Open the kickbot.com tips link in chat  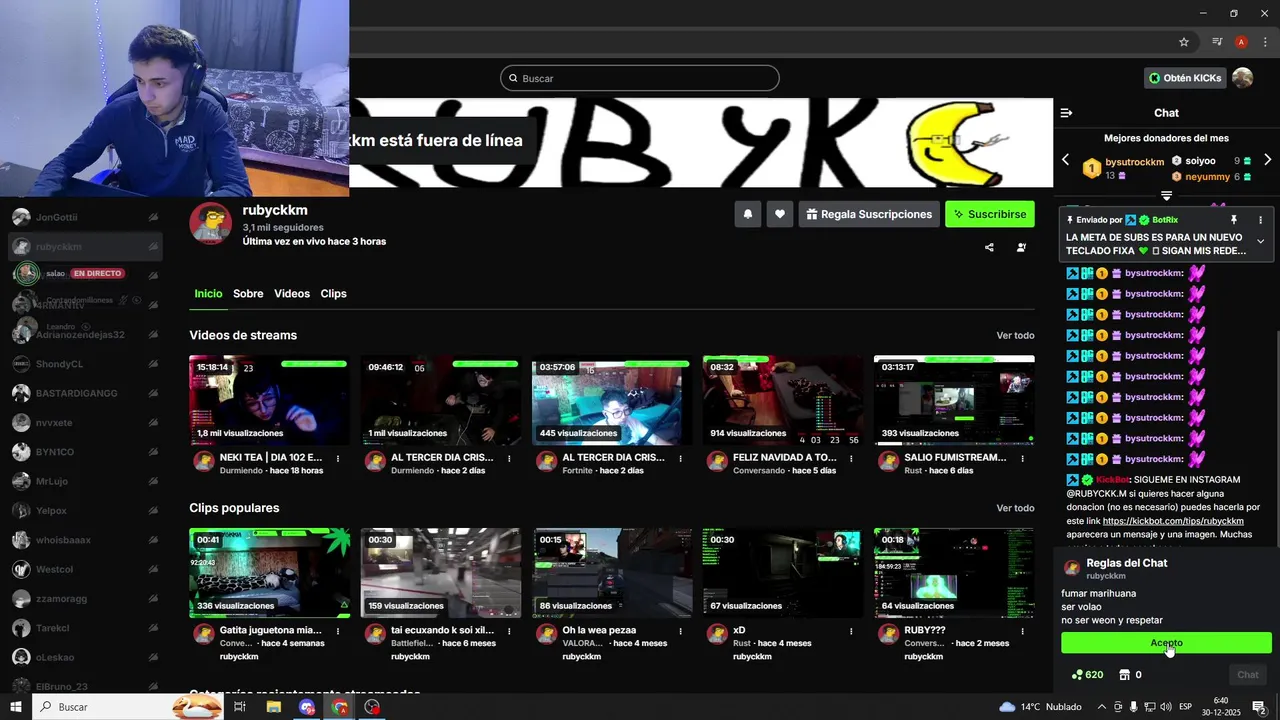1173,521
